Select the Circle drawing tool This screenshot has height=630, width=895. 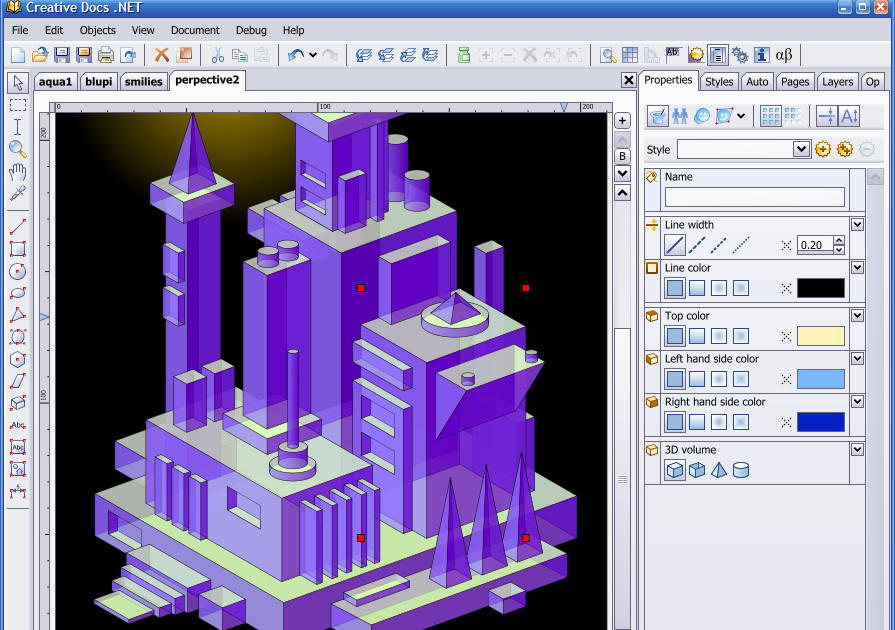pos(16,270)
